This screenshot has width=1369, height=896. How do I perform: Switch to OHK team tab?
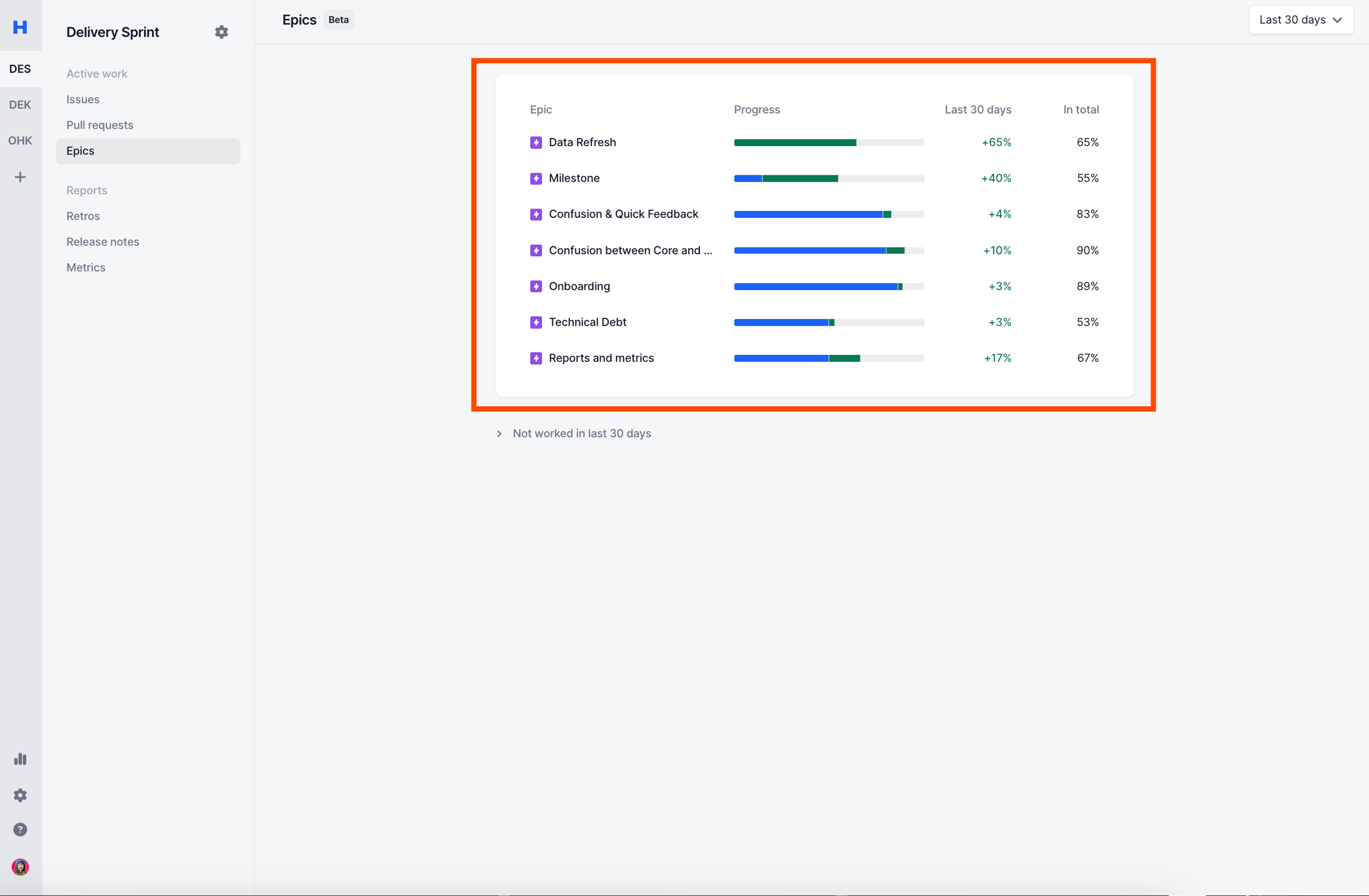click(20, 141)
